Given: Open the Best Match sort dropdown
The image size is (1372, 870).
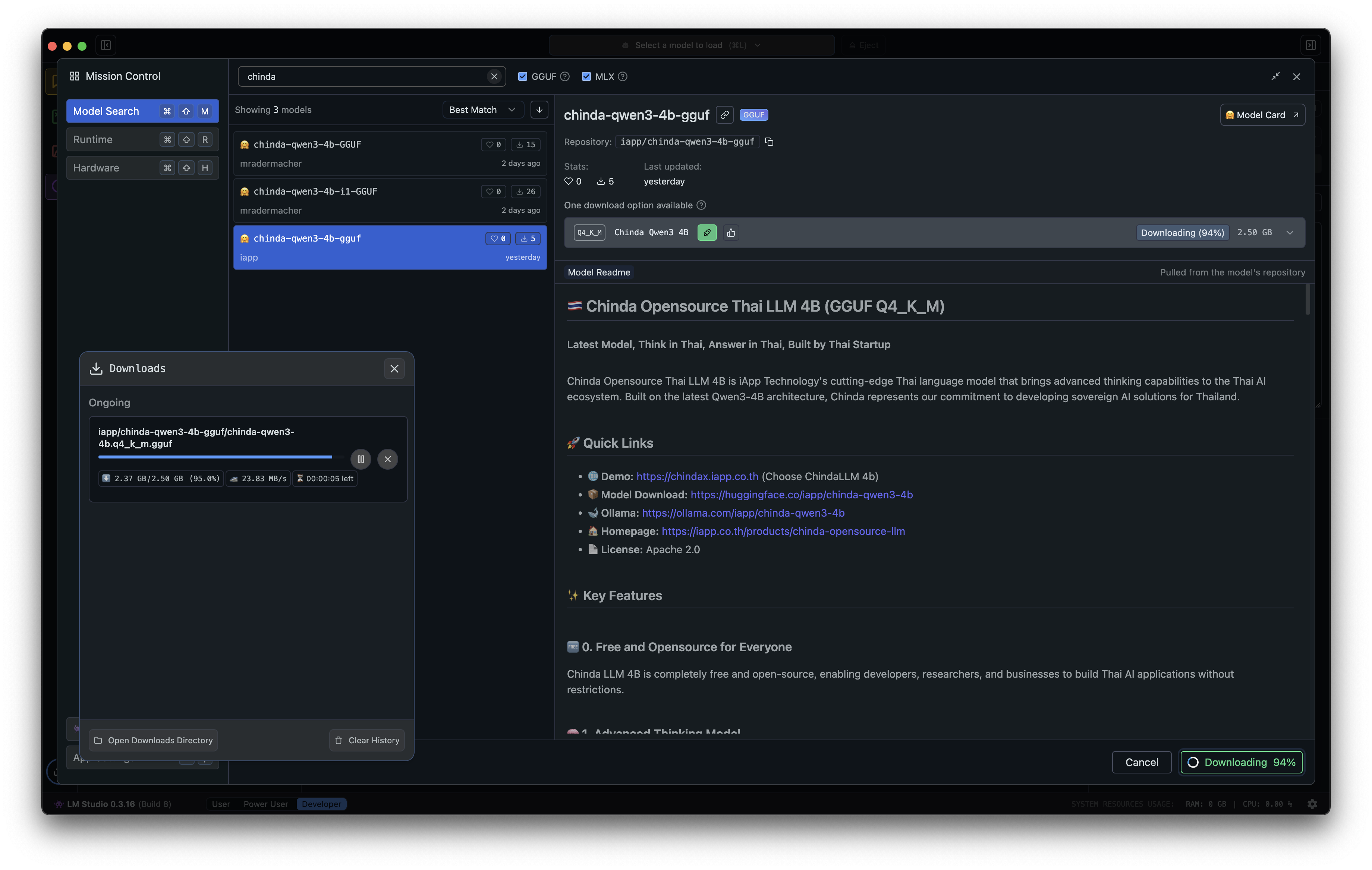Looking at the screenshot, I should pyautogui.click(x=482, y=110).
